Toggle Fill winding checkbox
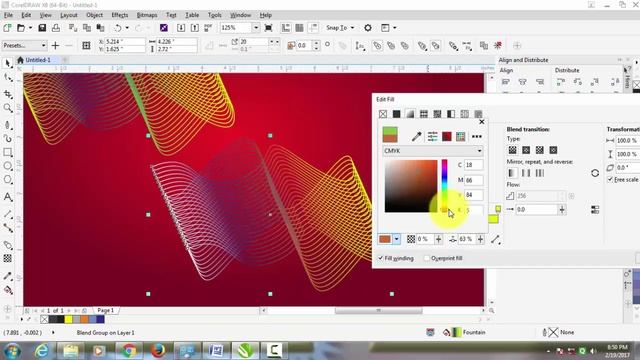The width and height of the screenshot is (640, 360). [x=380, y=258]
